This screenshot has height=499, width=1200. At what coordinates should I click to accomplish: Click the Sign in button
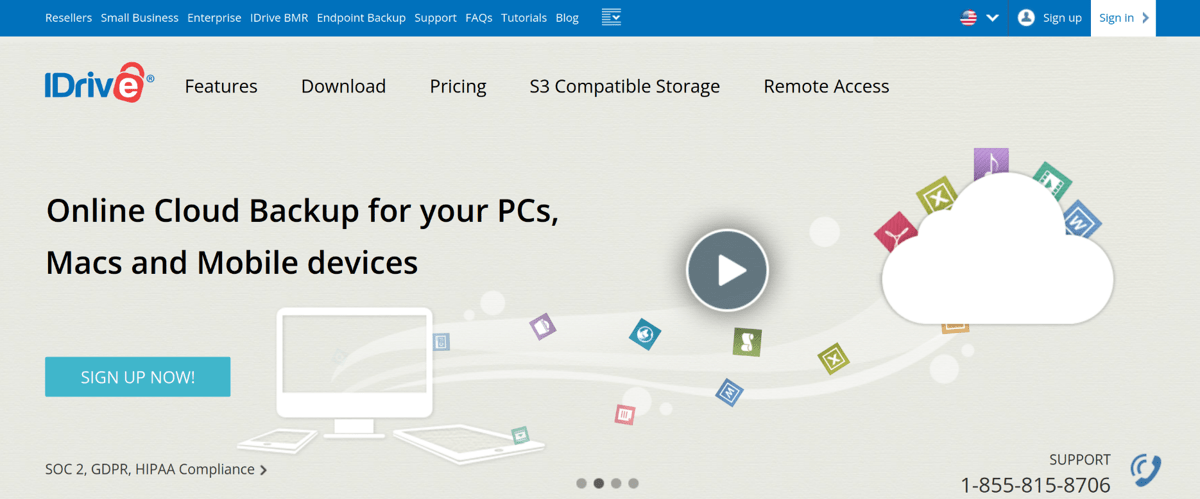tap(1123, 18)
